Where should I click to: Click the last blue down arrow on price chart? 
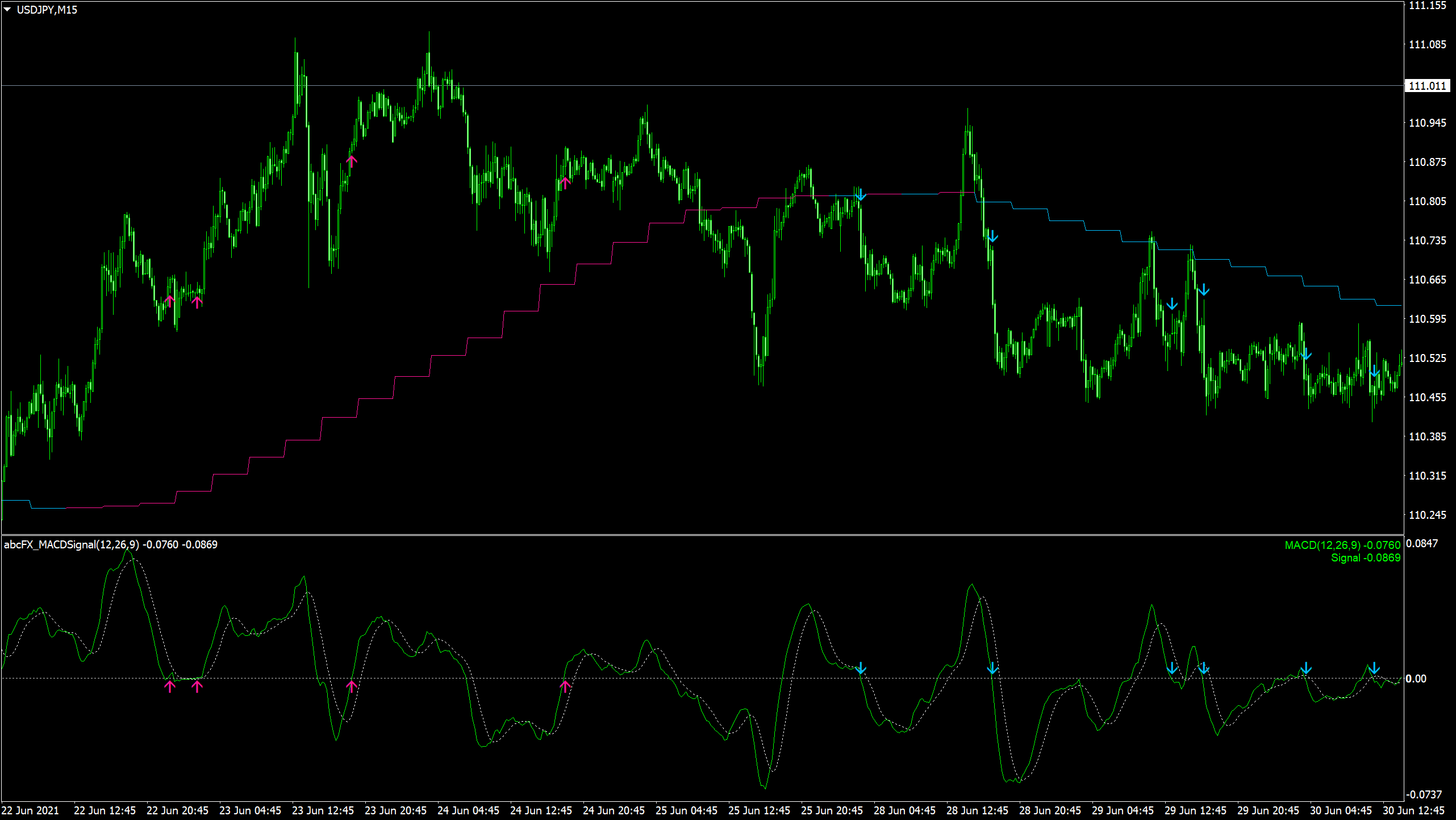pyautogui.click(x=1374, y=371)
